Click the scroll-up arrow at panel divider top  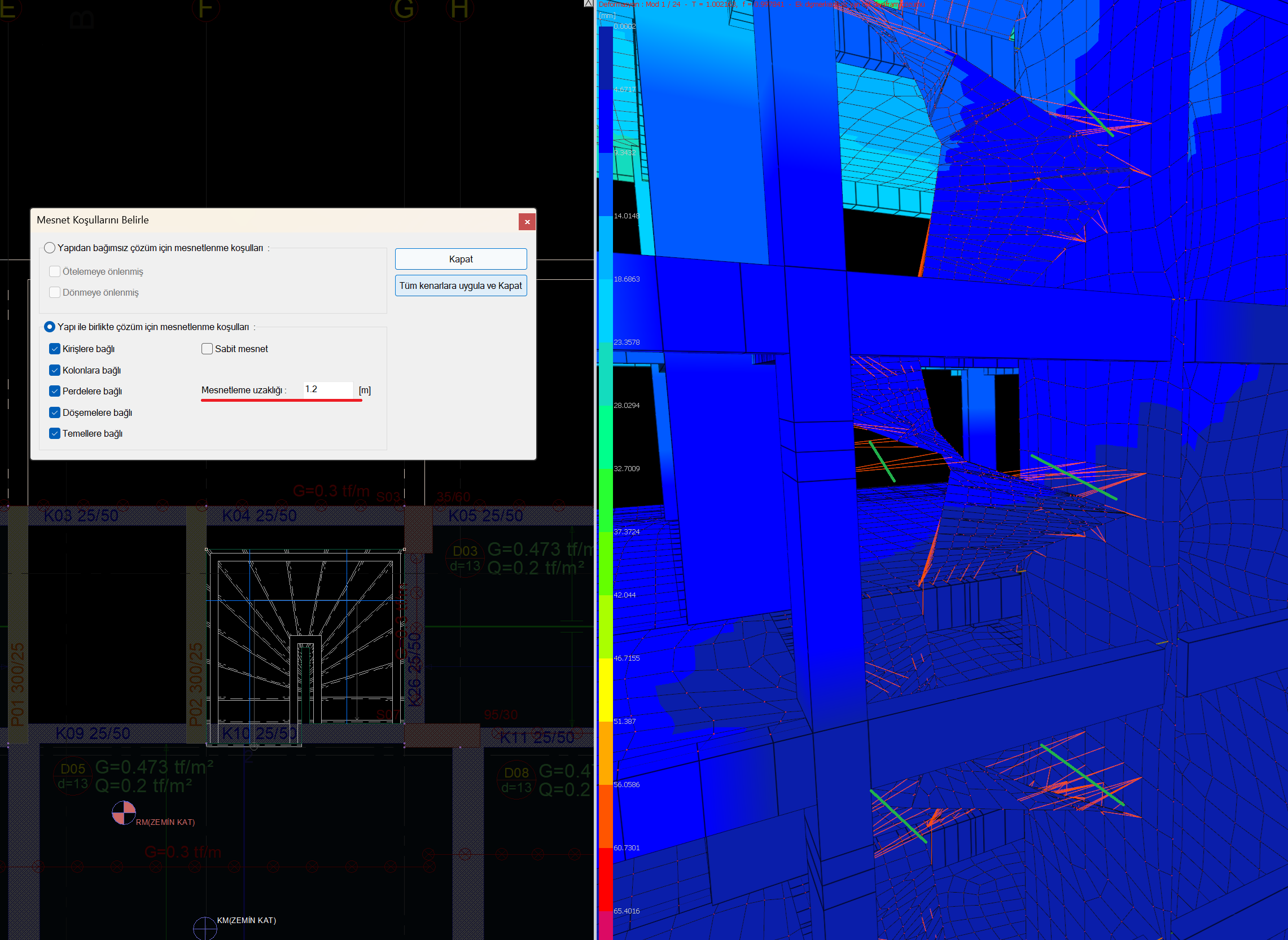(588, 3)
